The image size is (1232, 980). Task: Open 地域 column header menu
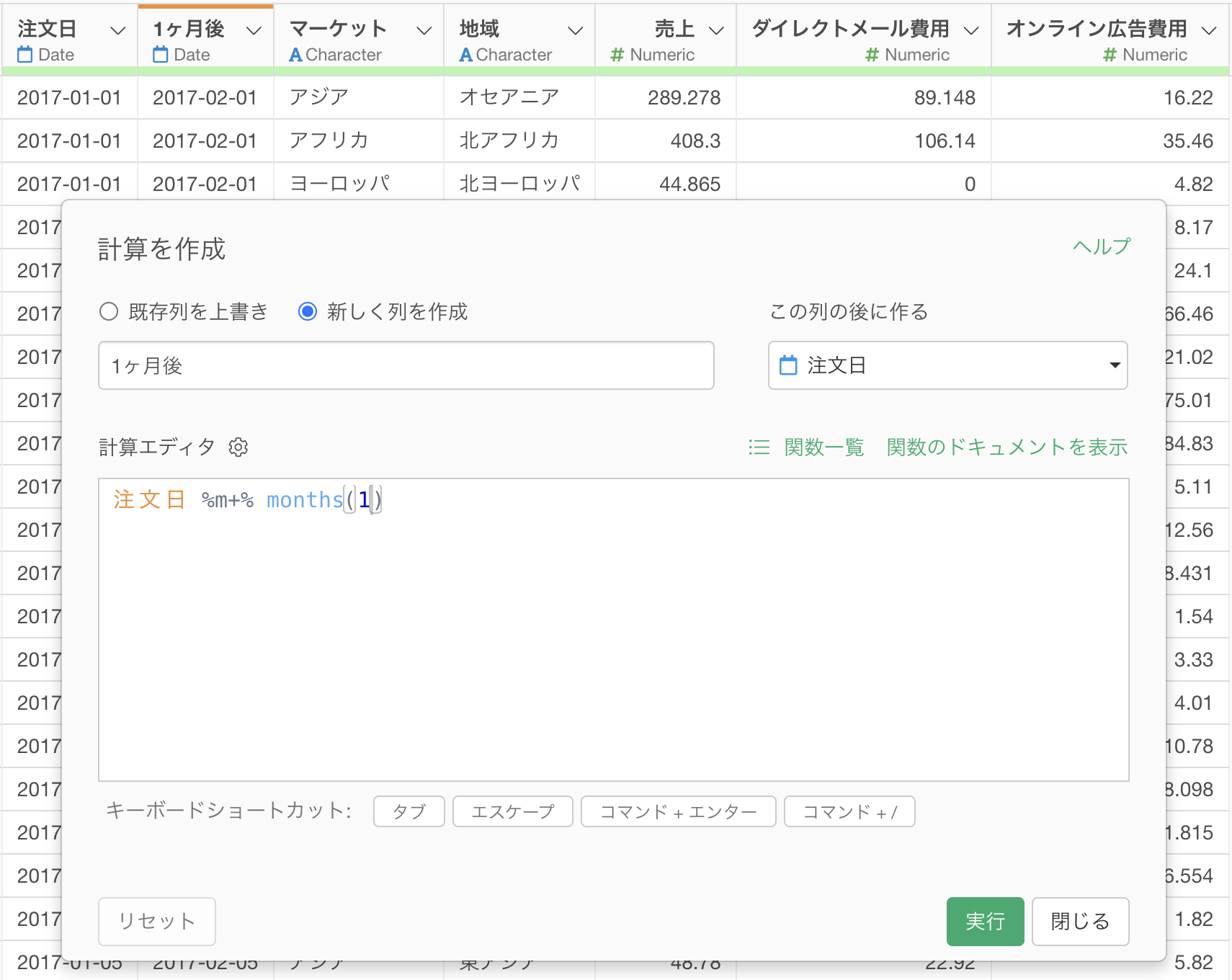coord(575,30)
